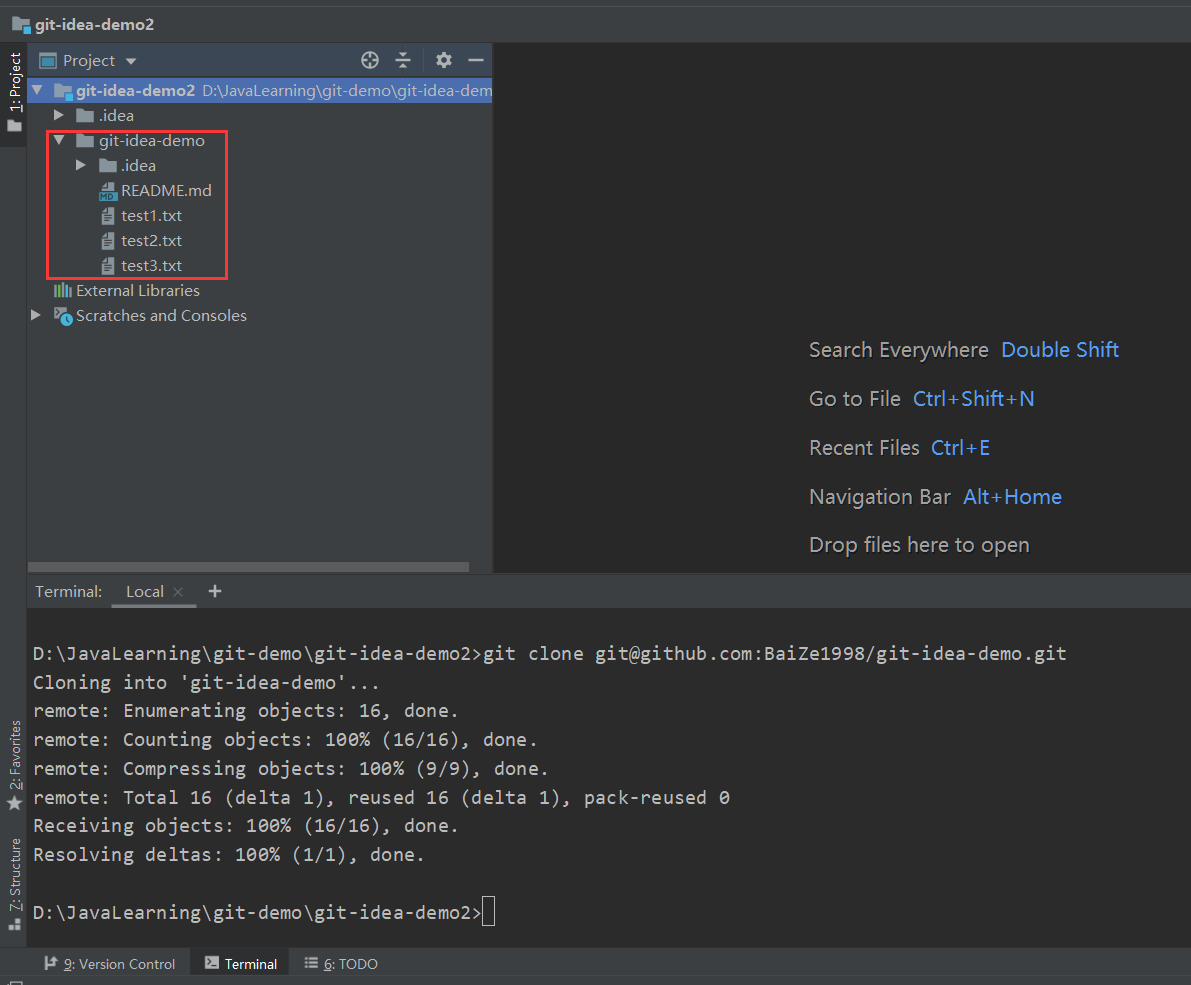
Task: Switch to the 6: TODO tab
Action: point(341,964)
